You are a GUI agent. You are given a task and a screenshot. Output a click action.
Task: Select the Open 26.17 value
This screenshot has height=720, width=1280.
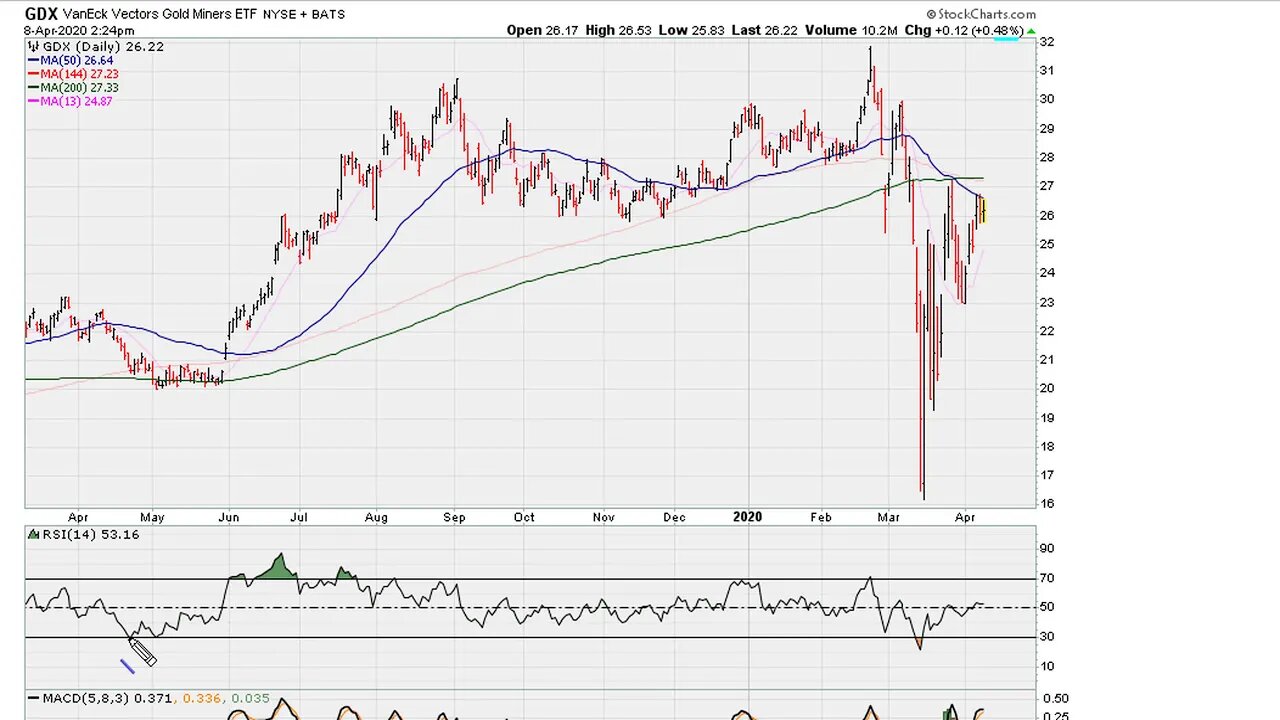tap(540, 30)
